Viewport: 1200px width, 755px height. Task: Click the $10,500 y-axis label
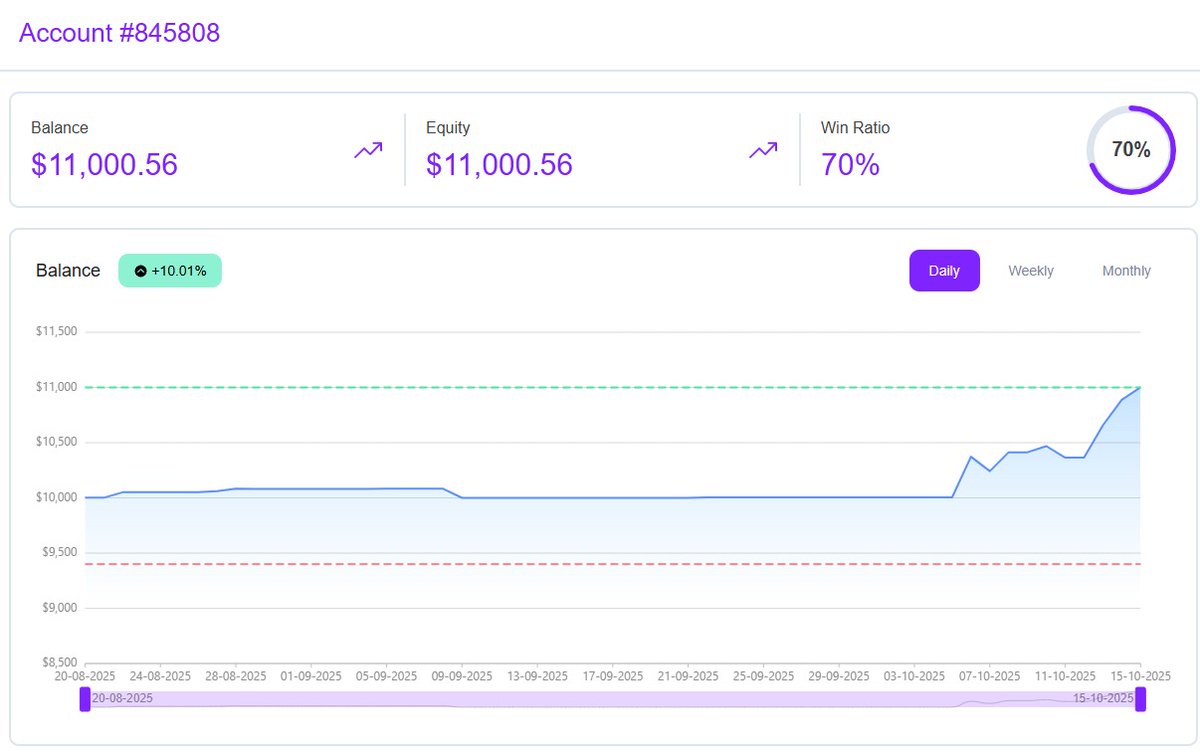click(x=56, y=442)
